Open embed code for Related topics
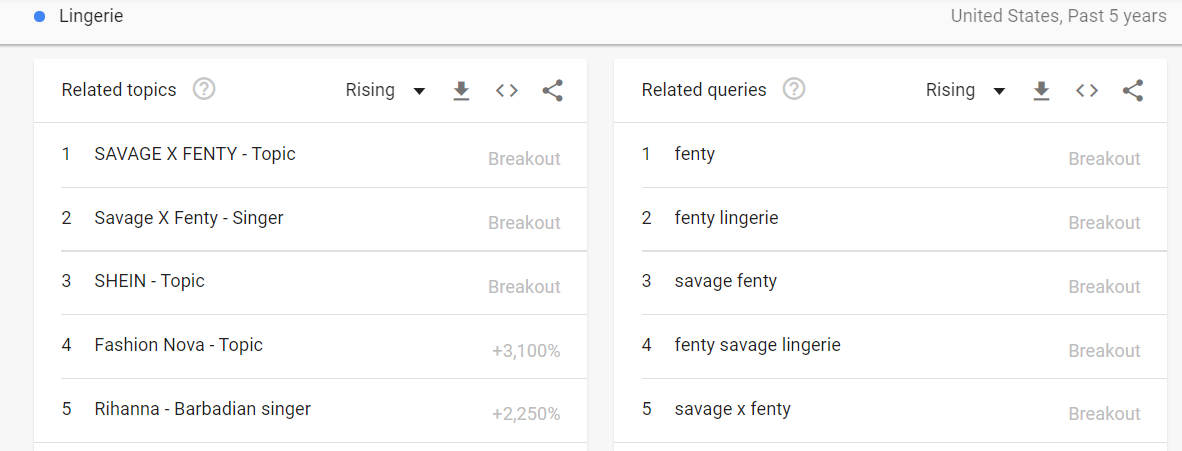This screenshot has height=451, width=1182. [507, 91]
